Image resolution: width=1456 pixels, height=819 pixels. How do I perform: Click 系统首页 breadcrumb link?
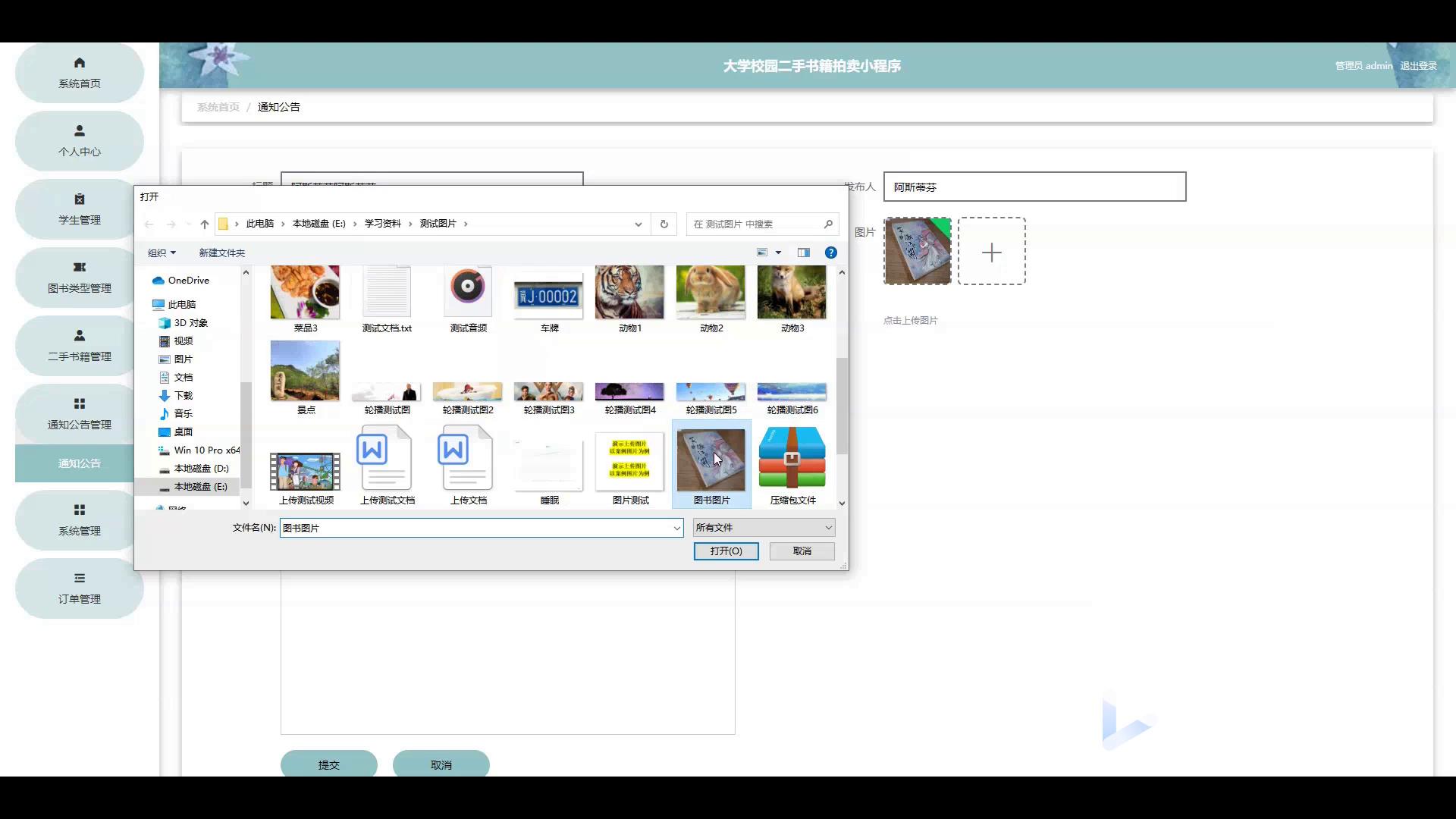click(x=218, y=107)
